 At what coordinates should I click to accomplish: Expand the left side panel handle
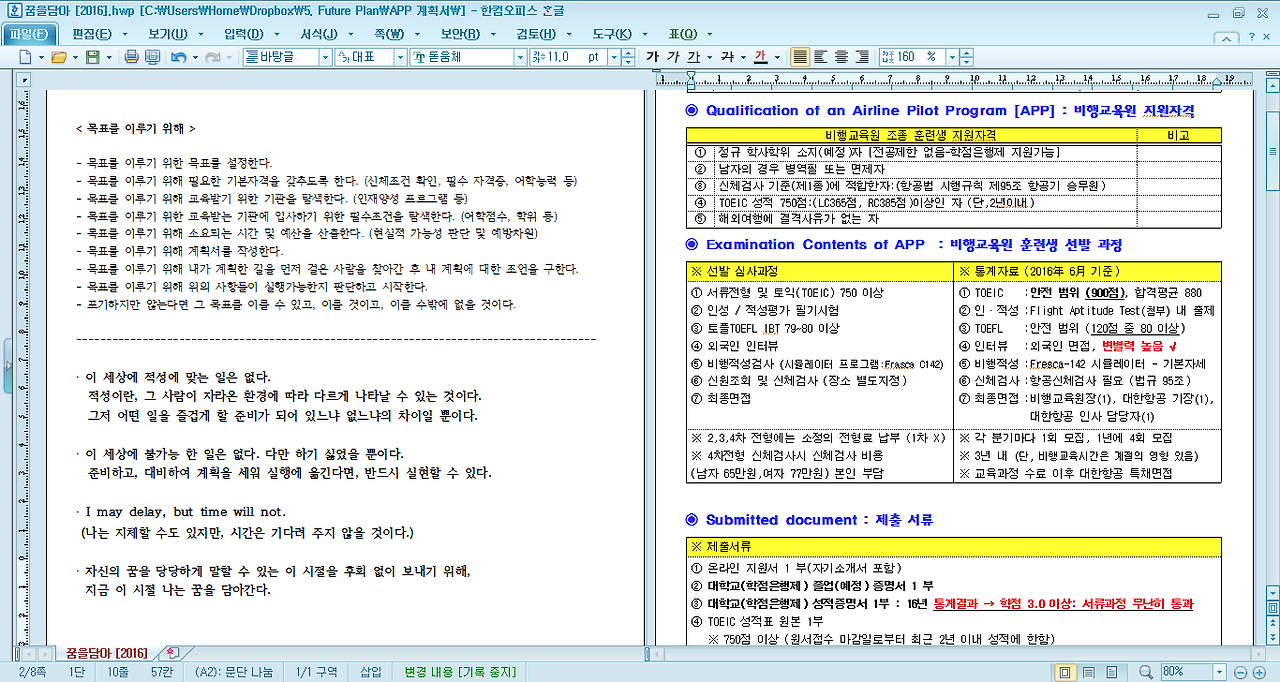pyautogui.click(x=10, y=368)
